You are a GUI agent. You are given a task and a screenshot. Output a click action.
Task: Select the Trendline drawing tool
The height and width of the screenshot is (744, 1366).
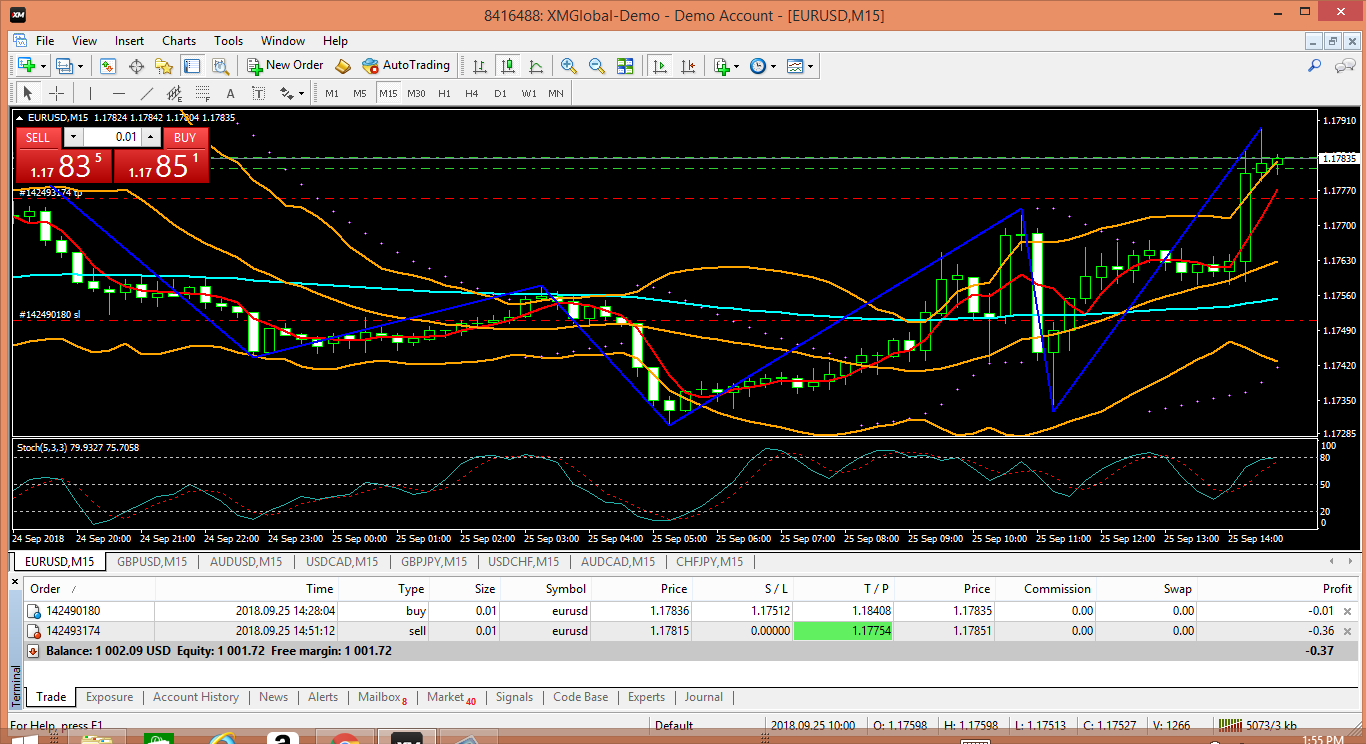(x=147, y=93)
